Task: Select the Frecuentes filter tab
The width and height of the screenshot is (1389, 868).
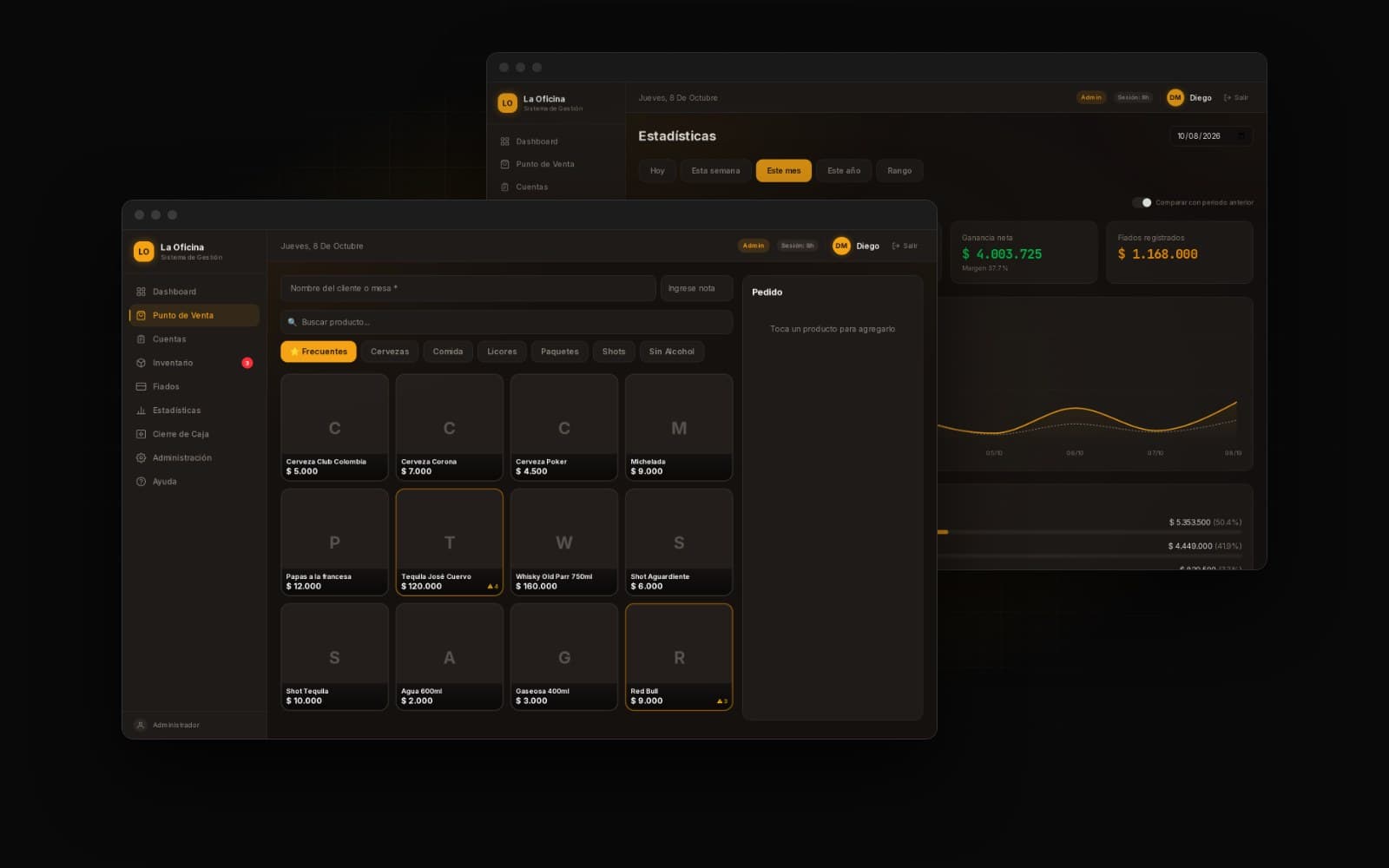Action: (x=319, y=352)
